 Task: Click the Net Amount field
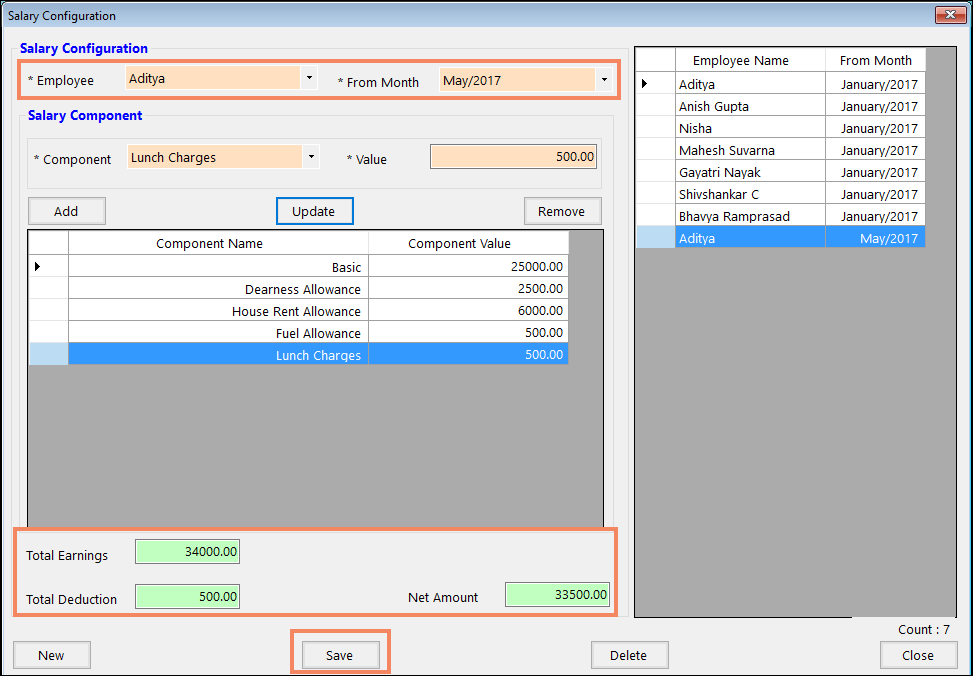557,595
